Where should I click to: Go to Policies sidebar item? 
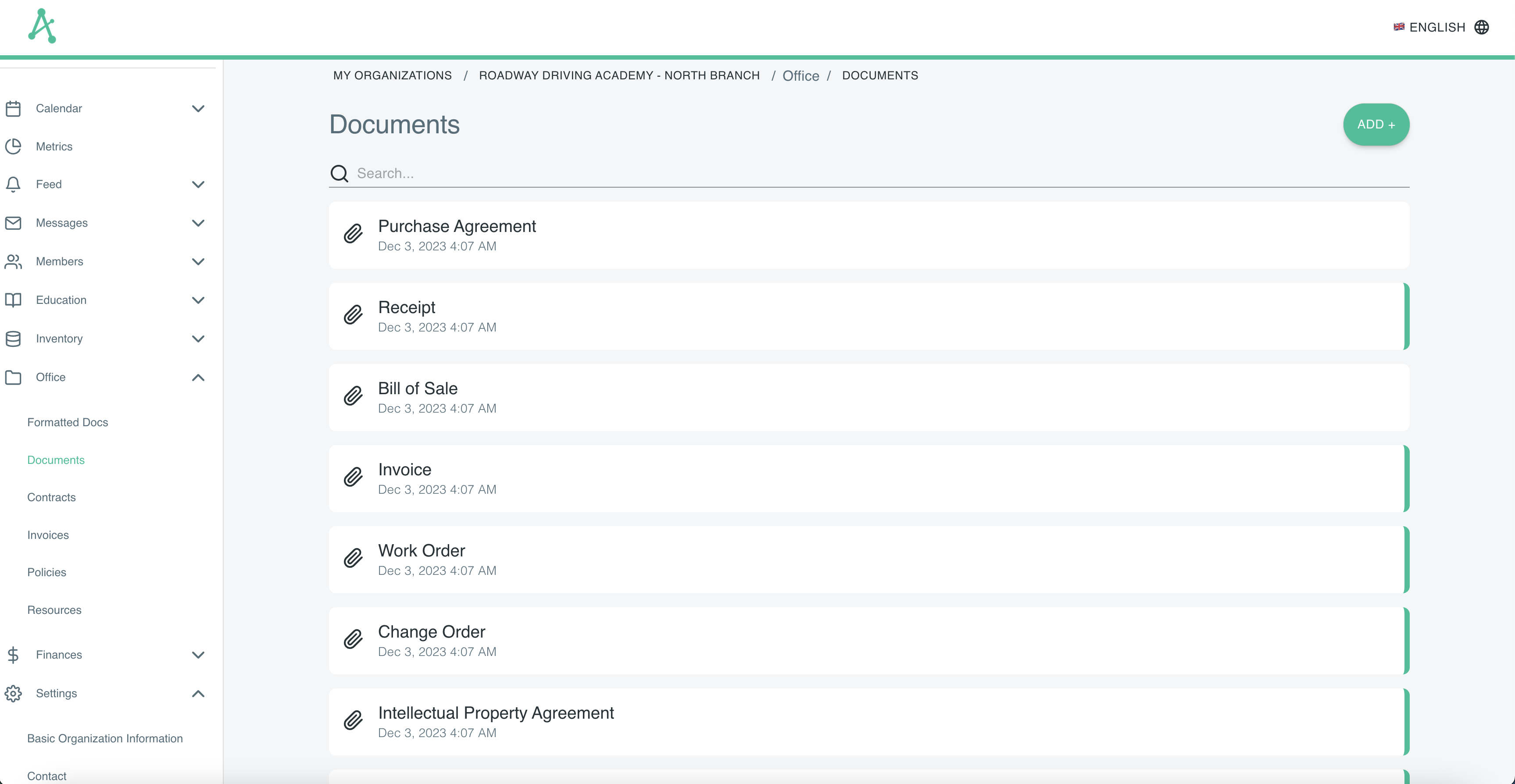pos(46,572)
